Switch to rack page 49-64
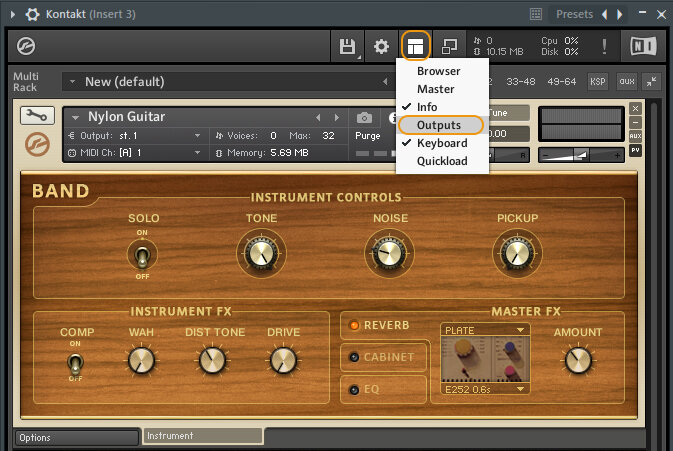The height and width of the screenshot is (451, 673). (x=561, y=82)
